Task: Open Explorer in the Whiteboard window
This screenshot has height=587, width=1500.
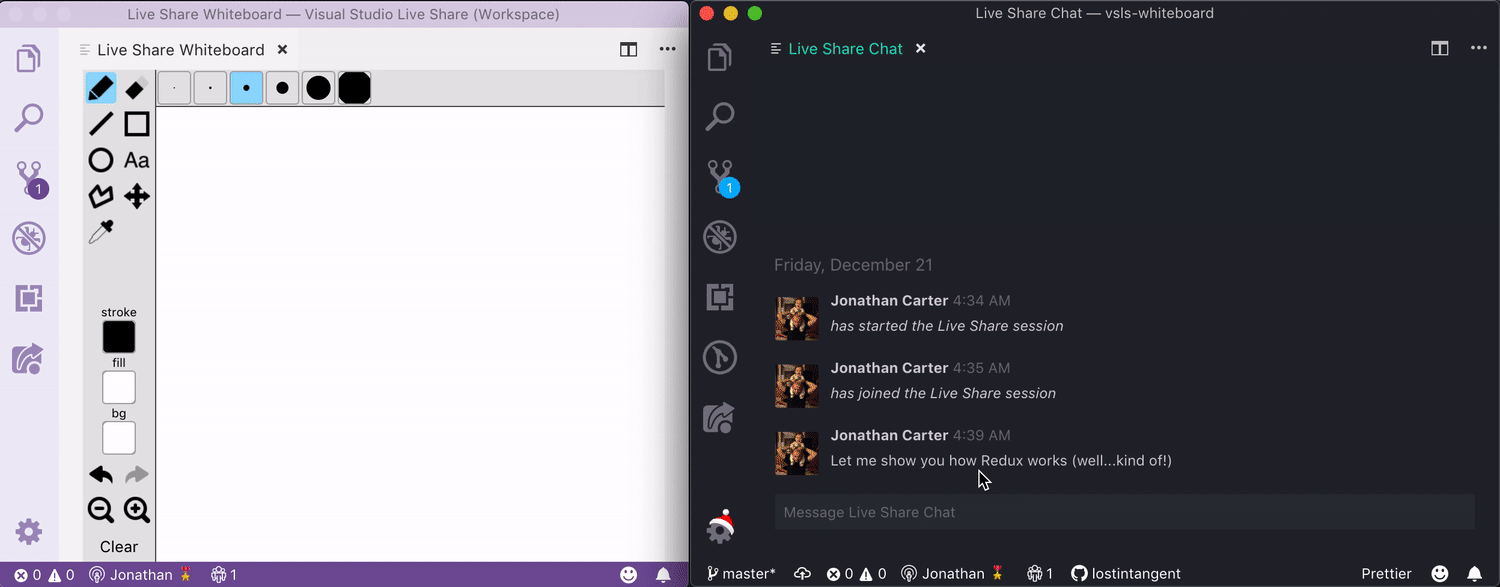Action: 29,59
